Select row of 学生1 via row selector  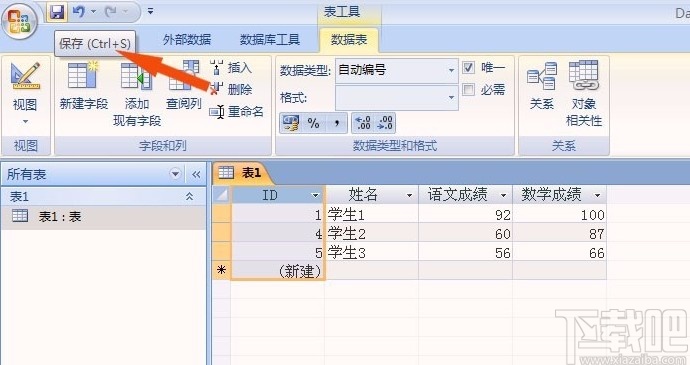(222, 214)
